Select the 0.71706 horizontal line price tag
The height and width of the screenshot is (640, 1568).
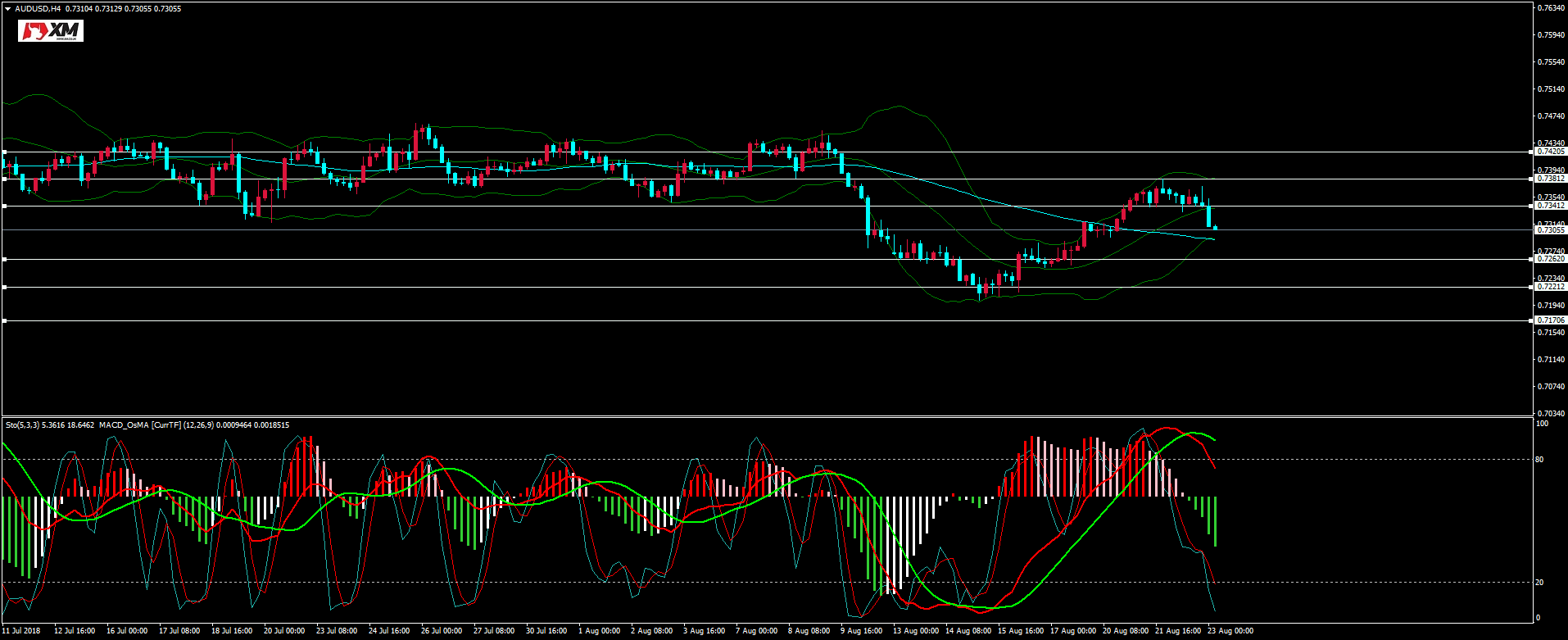[x=1551, y=320]
